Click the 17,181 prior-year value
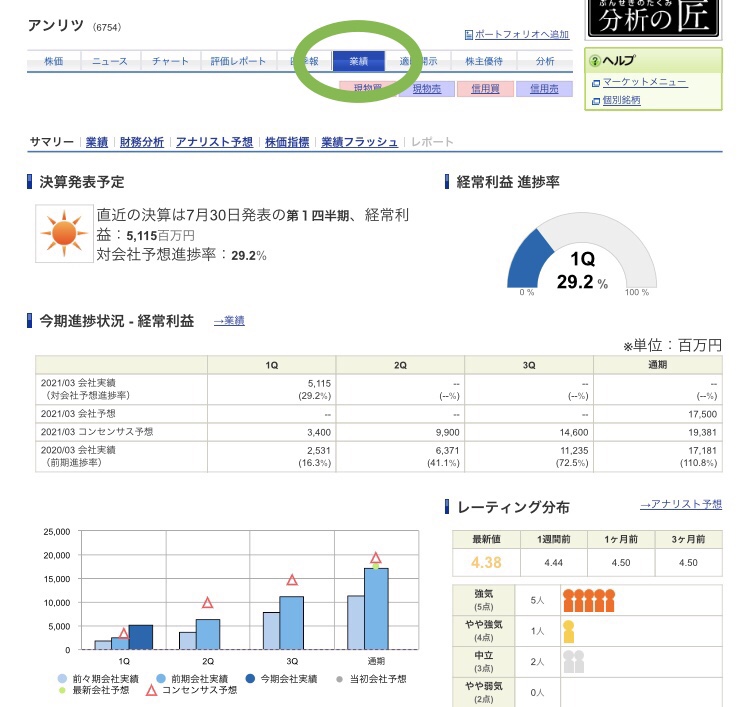The image size is (740, 707). point(702,451)
